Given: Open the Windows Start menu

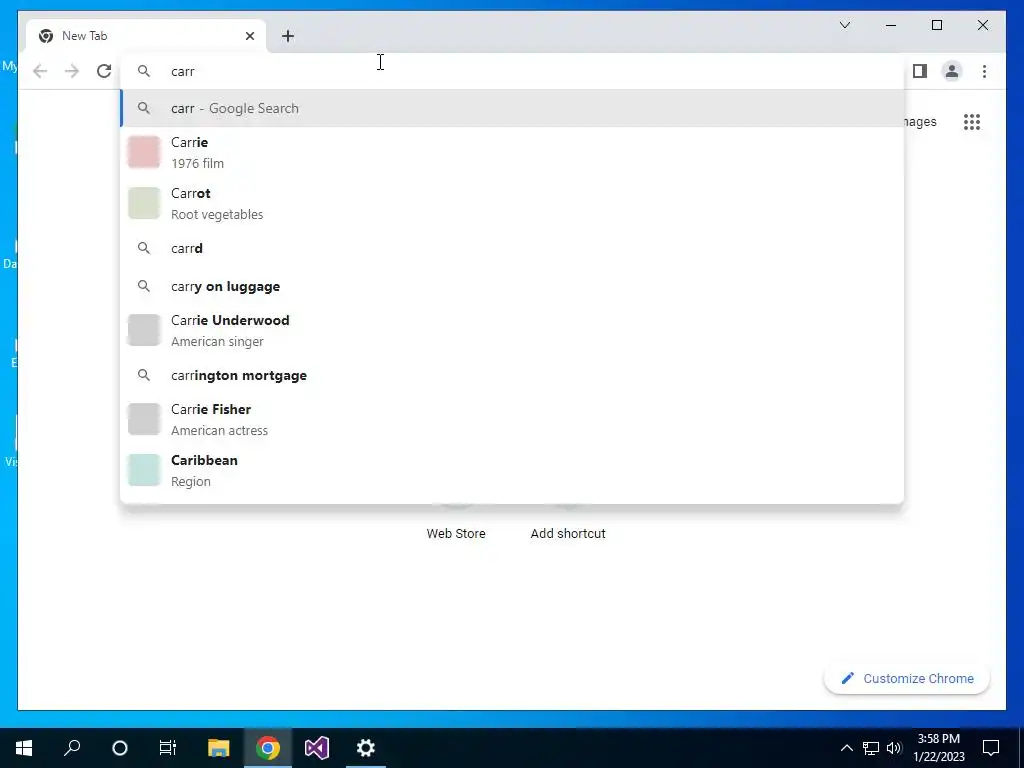Looking at the screenshot, I should (x=24, y=748).
